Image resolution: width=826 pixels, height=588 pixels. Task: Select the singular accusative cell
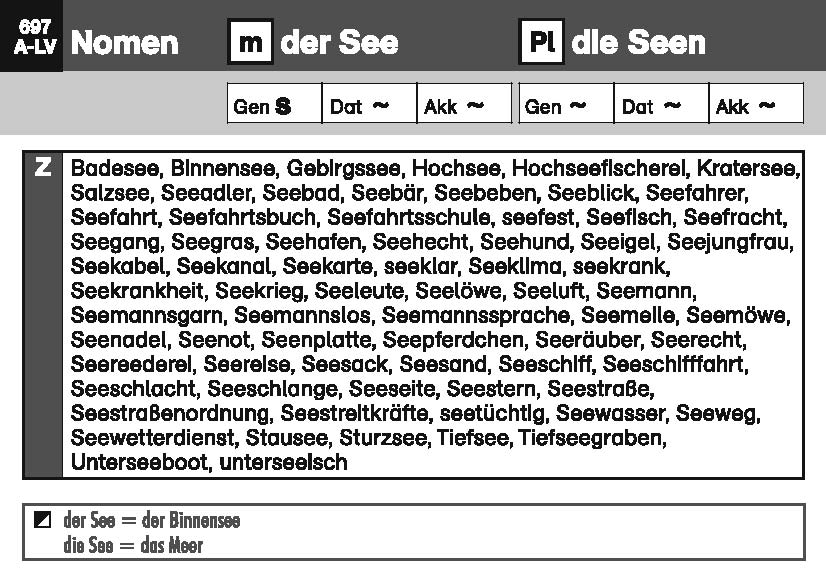point(464,105)
